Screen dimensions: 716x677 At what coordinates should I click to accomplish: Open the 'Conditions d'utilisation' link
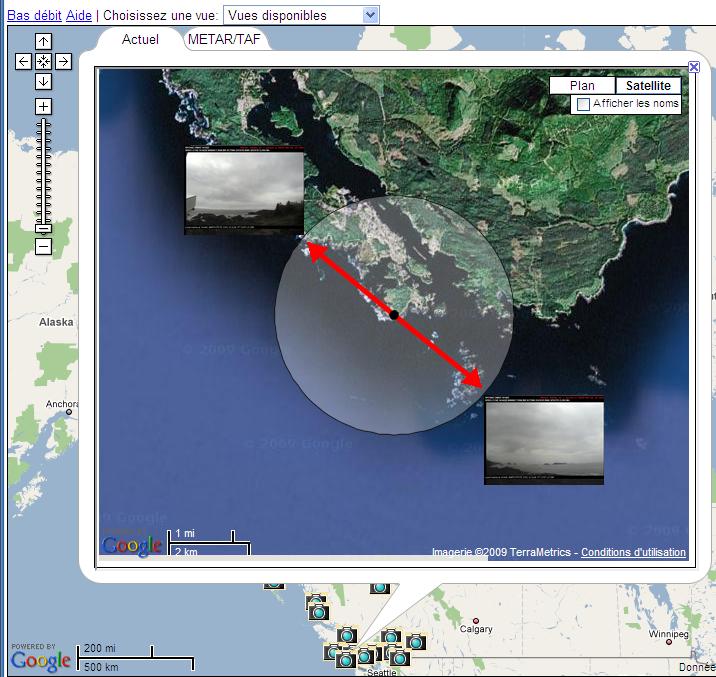point(633,552)
